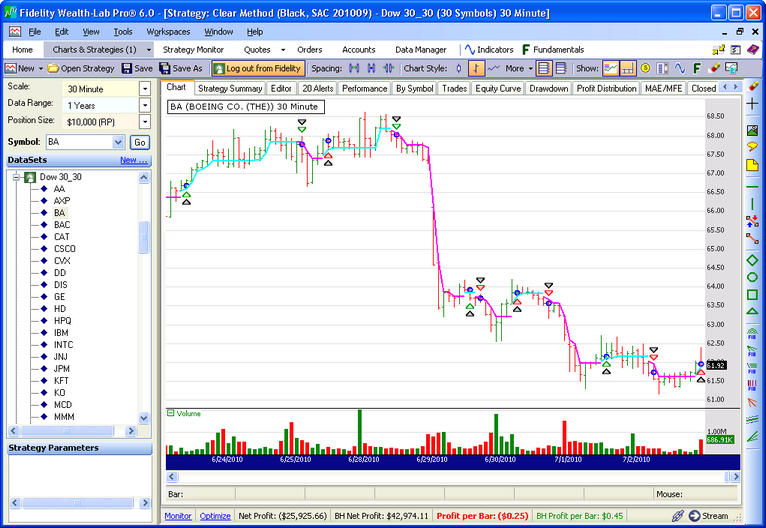Viewport: 766px width, 528px height.
Task: Open the Data Range dropdown
Action: click(x=144, y=104)
